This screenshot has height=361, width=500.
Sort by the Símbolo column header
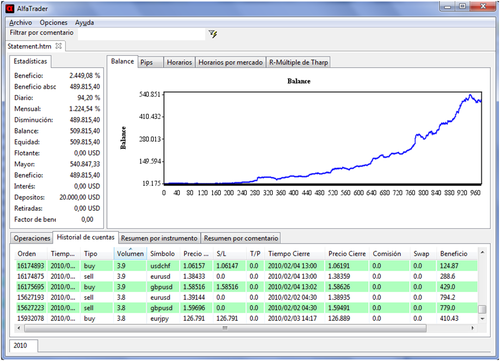click(162, 254)
